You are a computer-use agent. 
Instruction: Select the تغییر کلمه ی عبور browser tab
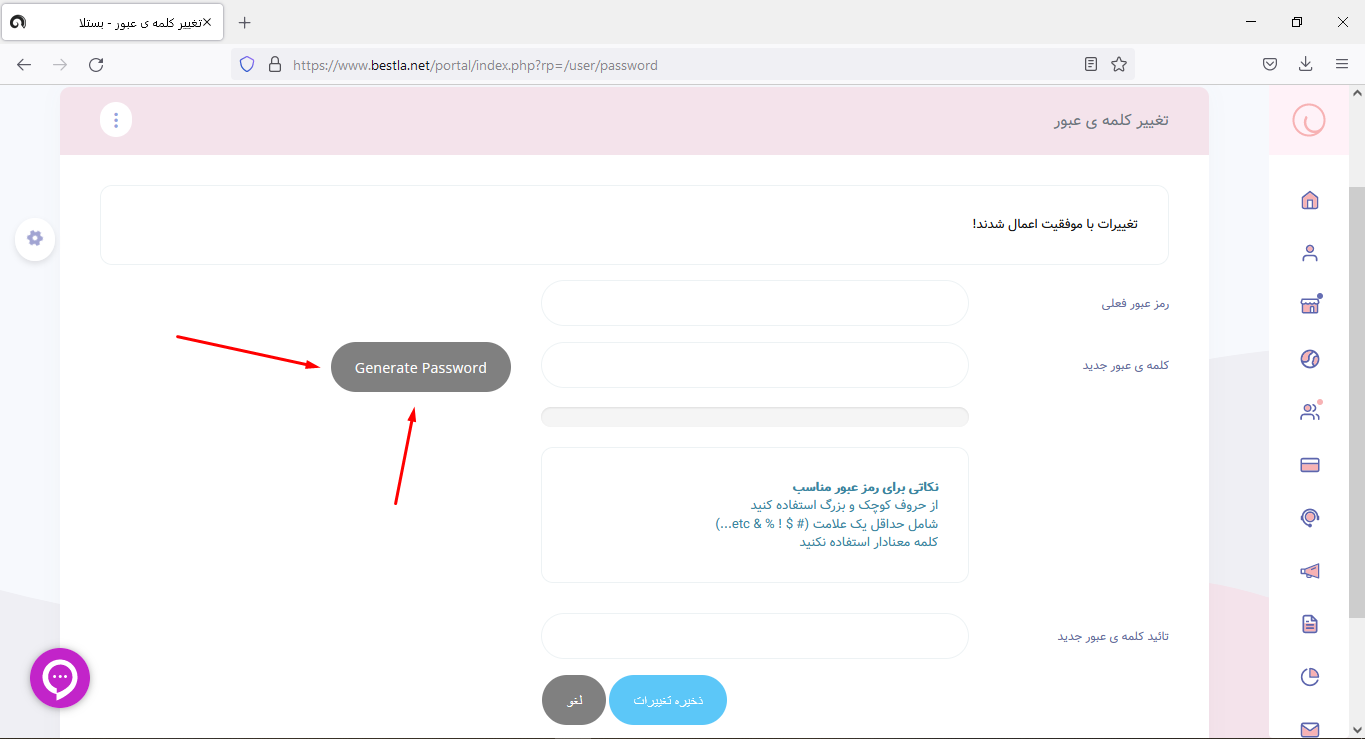click(110, 22)
